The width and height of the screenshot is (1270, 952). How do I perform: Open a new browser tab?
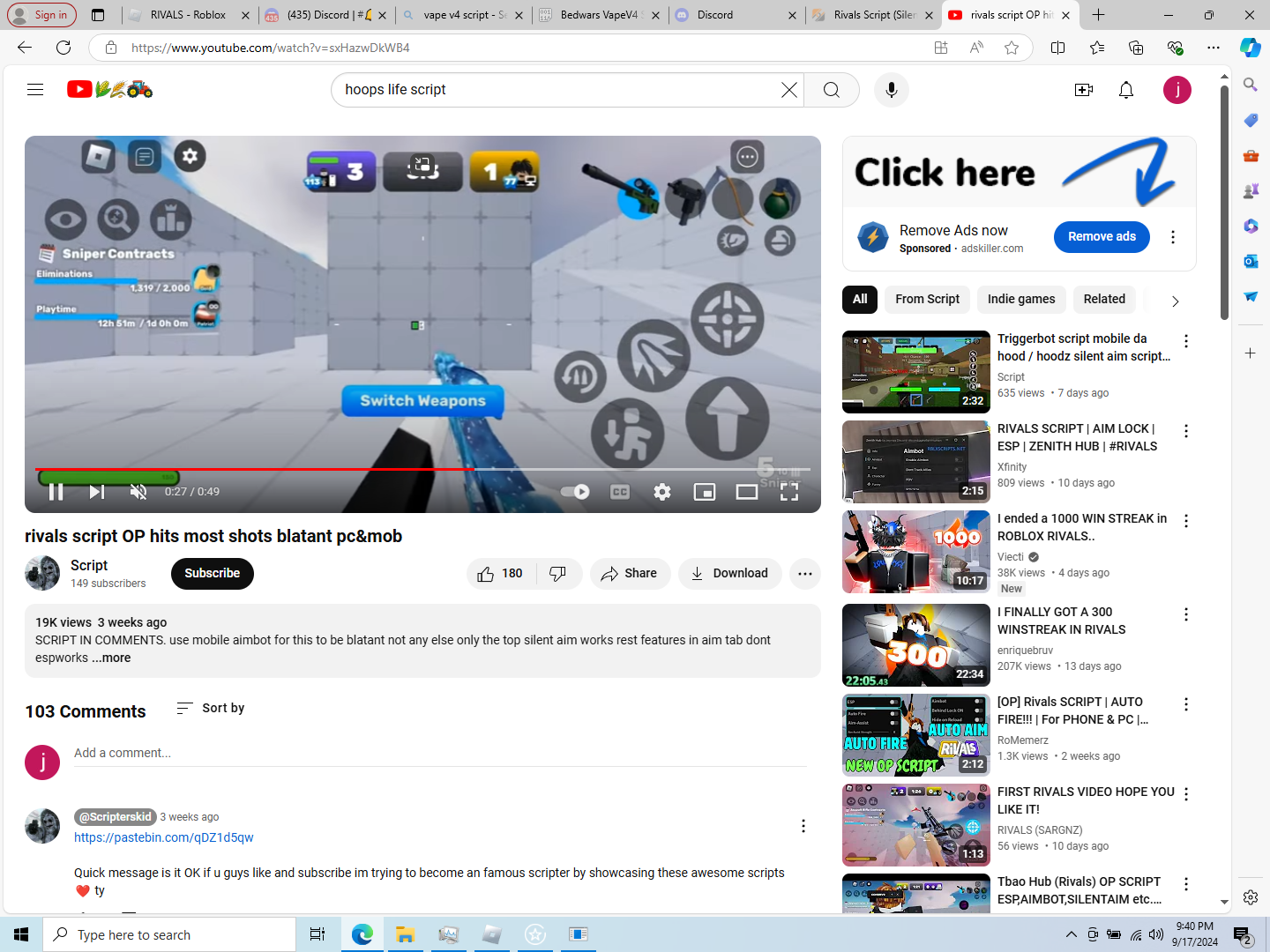1098,15
